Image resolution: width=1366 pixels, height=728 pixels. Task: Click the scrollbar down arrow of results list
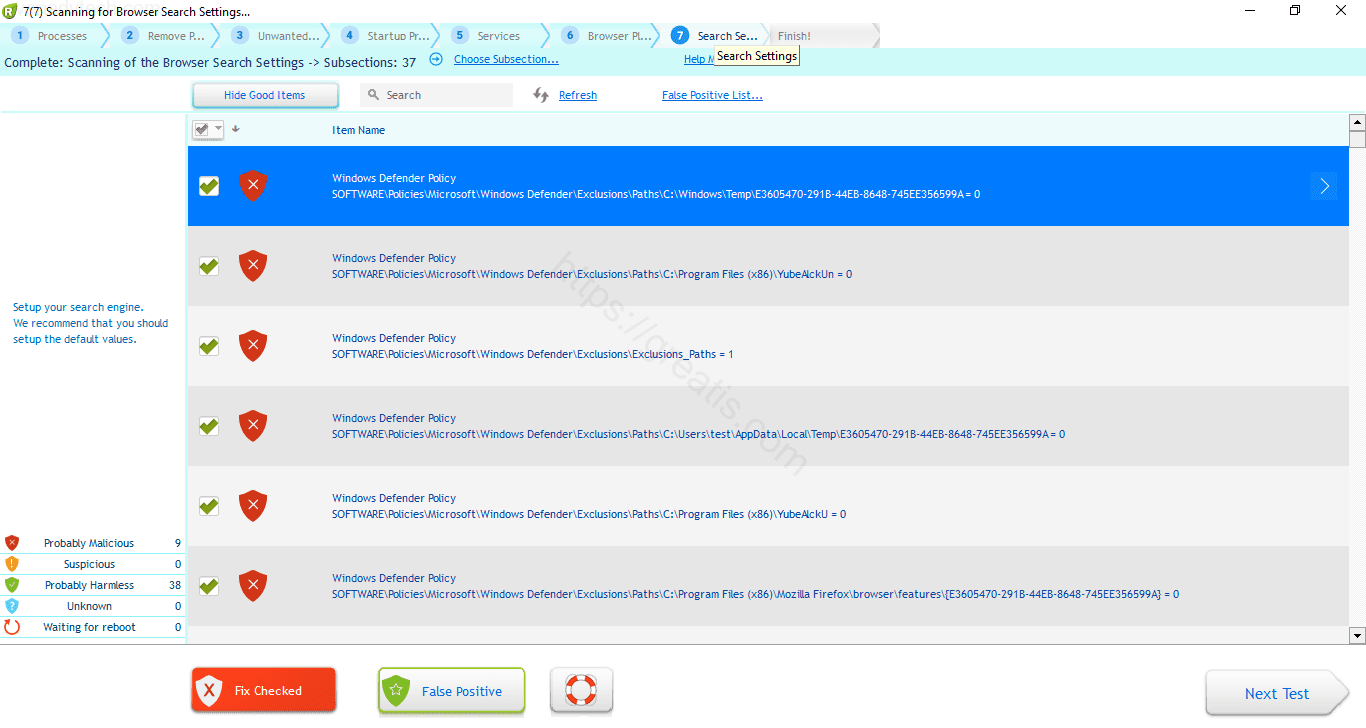pyautogui.click(x=1357, y=635)
